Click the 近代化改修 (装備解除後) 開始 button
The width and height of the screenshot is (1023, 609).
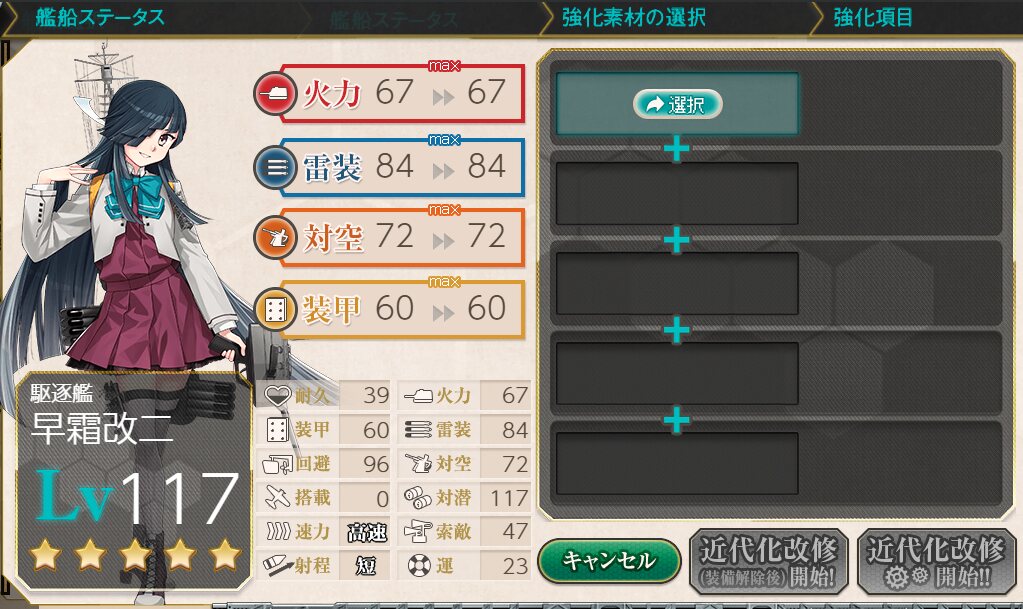(x=769, y=562)
